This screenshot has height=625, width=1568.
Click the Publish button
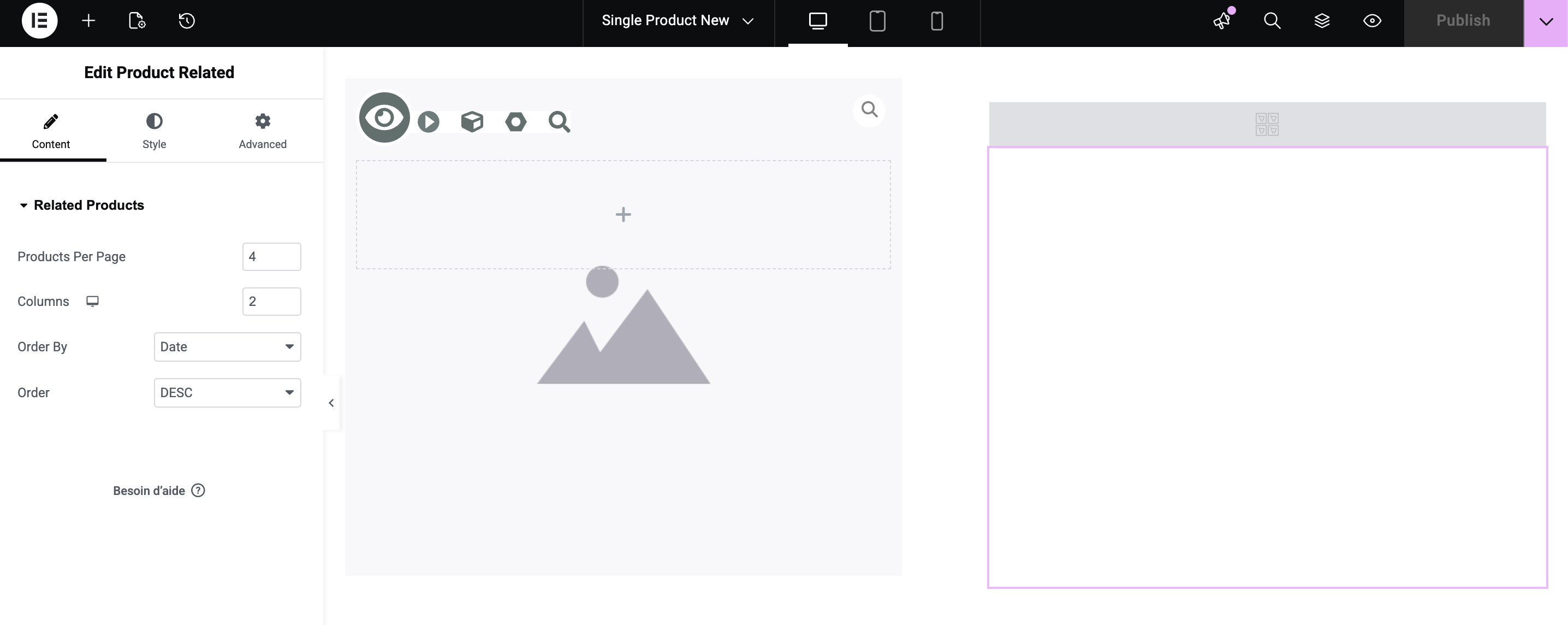(1463, 21)
